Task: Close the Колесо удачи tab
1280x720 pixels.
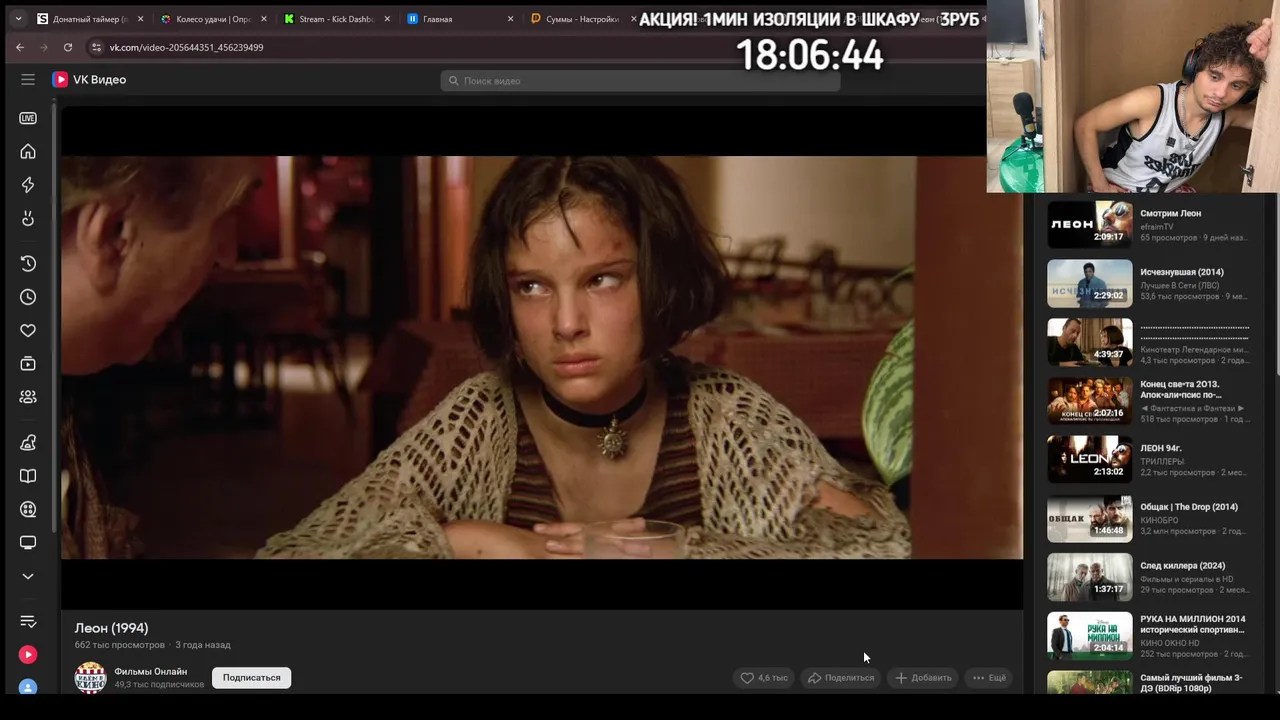Action: coord(264,19)
